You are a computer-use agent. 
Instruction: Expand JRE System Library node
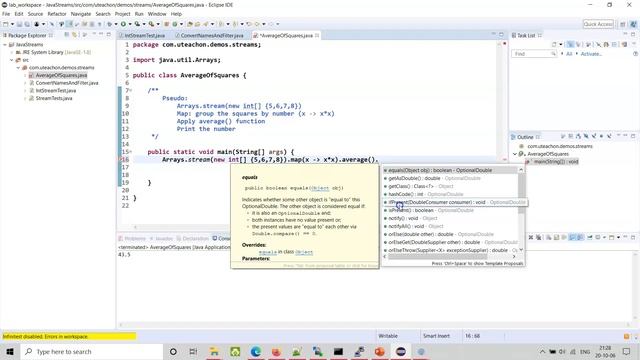12,52
